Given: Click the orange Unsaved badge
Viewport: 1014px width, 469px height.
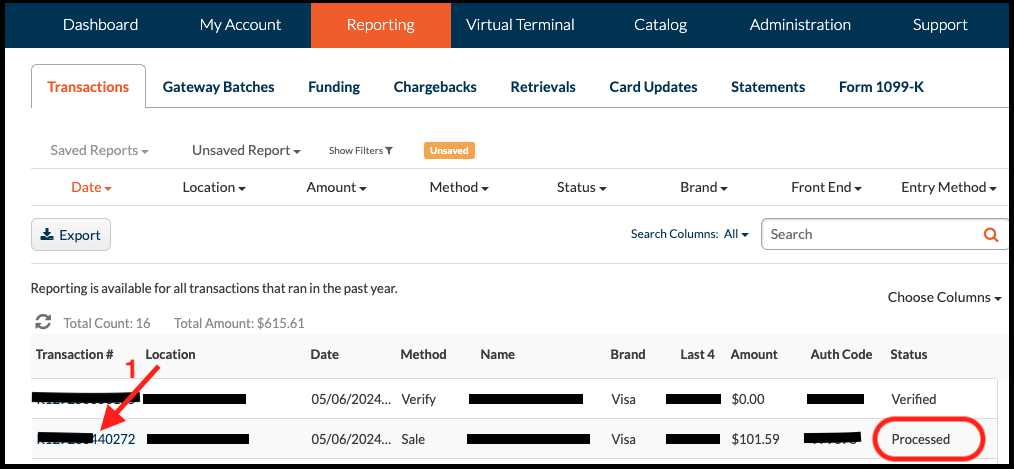Looking at the screenshot, I should (449, 151).
